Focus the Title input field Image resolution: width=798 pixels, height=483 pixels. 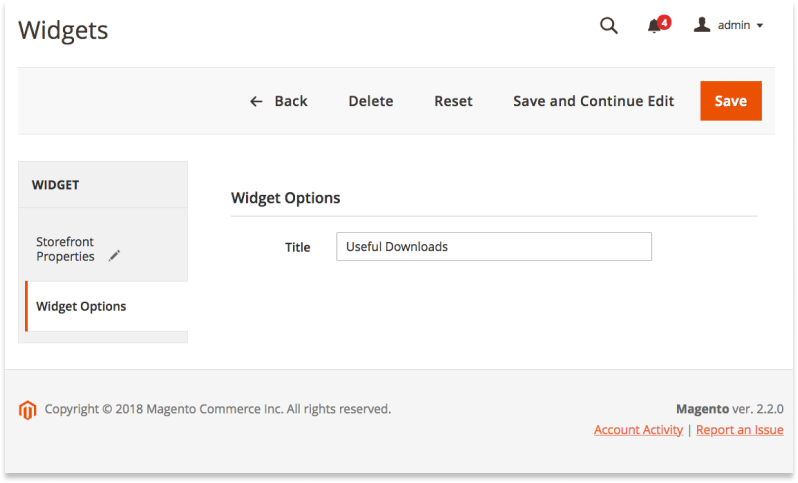494,247
